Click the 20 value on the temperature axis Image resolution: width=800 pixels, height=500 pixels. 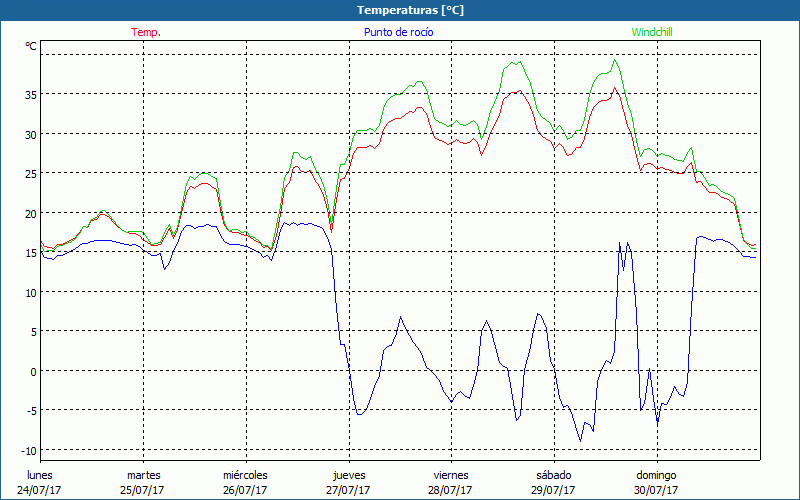[31, 213]
